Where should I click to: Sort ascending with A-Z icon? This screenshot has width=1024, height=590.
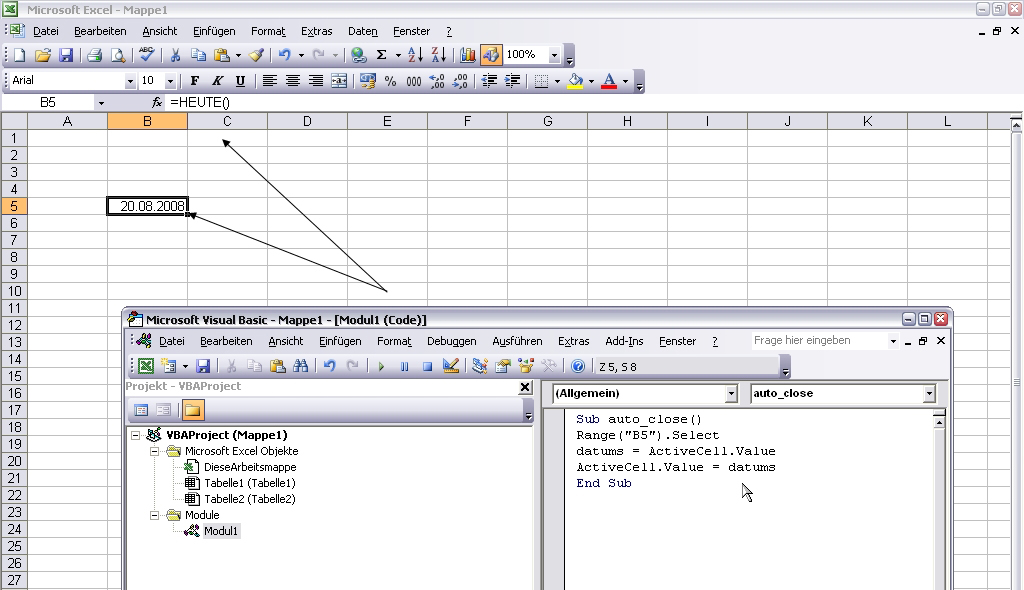click(415, 55)
